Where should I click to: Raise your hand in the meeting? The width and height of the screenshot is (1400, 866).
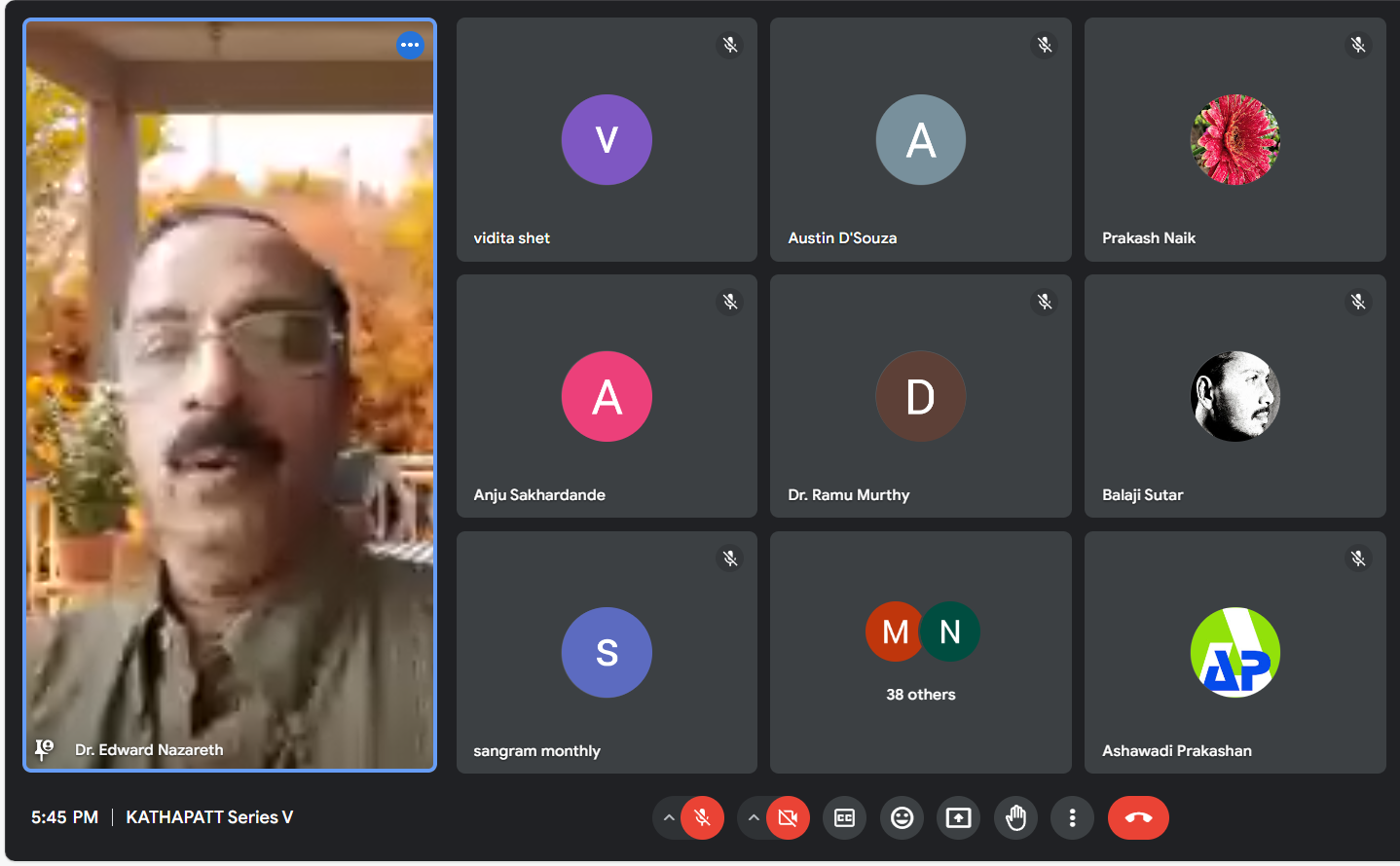(x=1015, y=818)
